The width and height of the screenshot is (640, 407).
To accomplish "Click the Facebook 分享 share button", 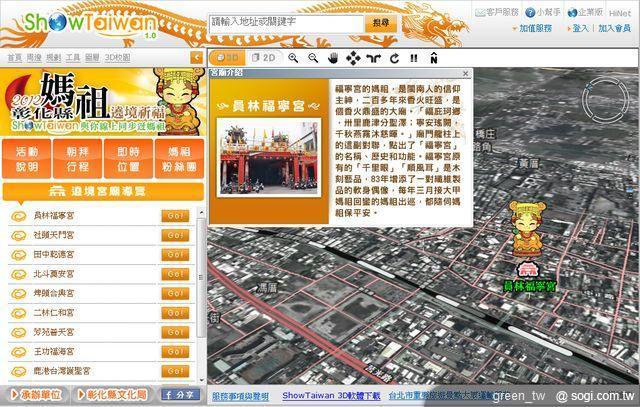I will (180, 395).
